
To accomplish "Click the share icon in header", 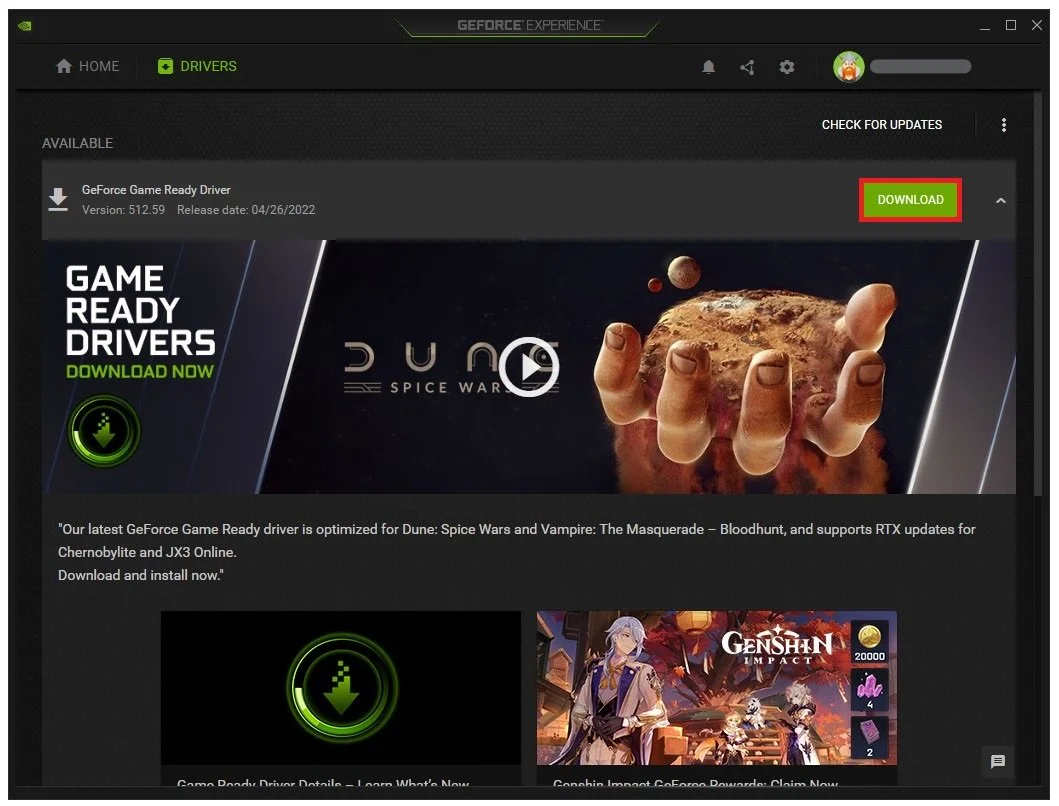I will (747, 67).
